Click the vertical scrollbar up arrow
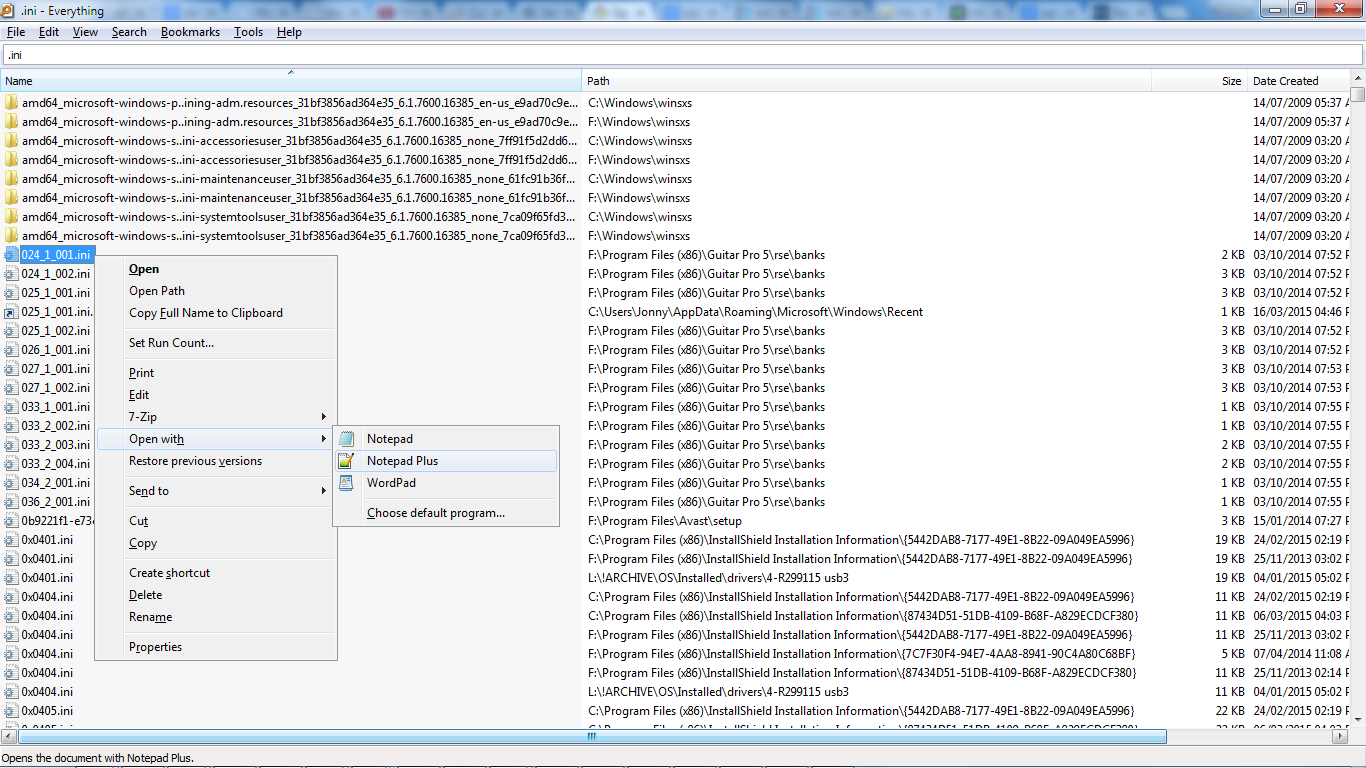Screen dimensions: 1366x768 tap(1357, 79)
